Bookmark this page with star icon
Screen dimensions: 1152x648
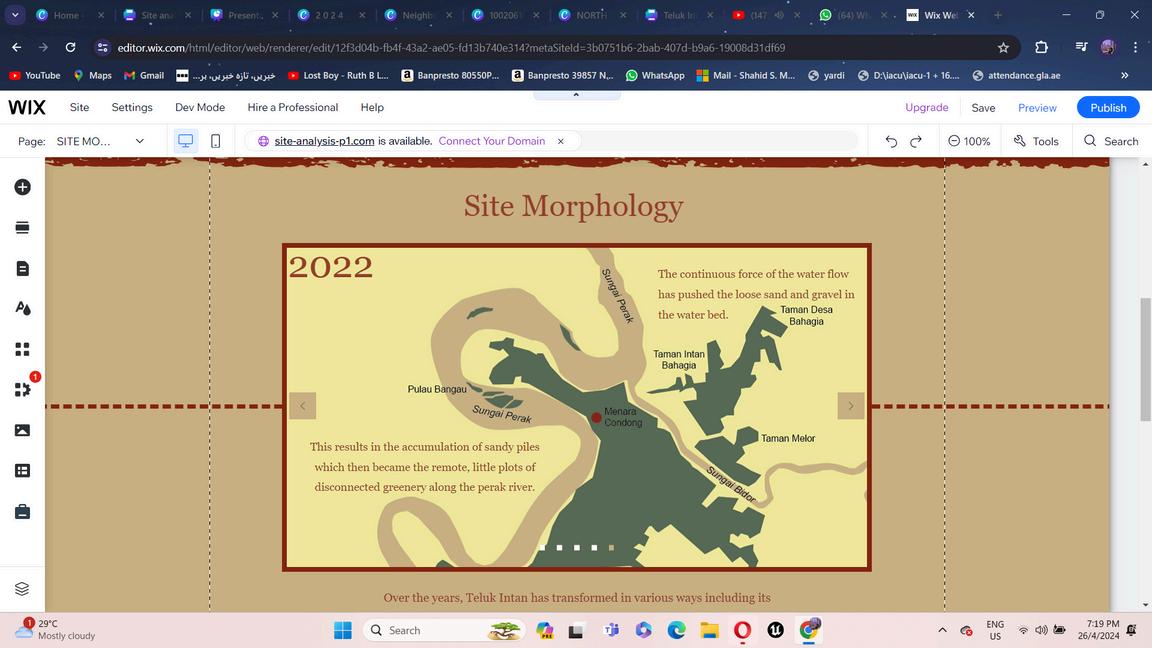[x=1004, y=48]
